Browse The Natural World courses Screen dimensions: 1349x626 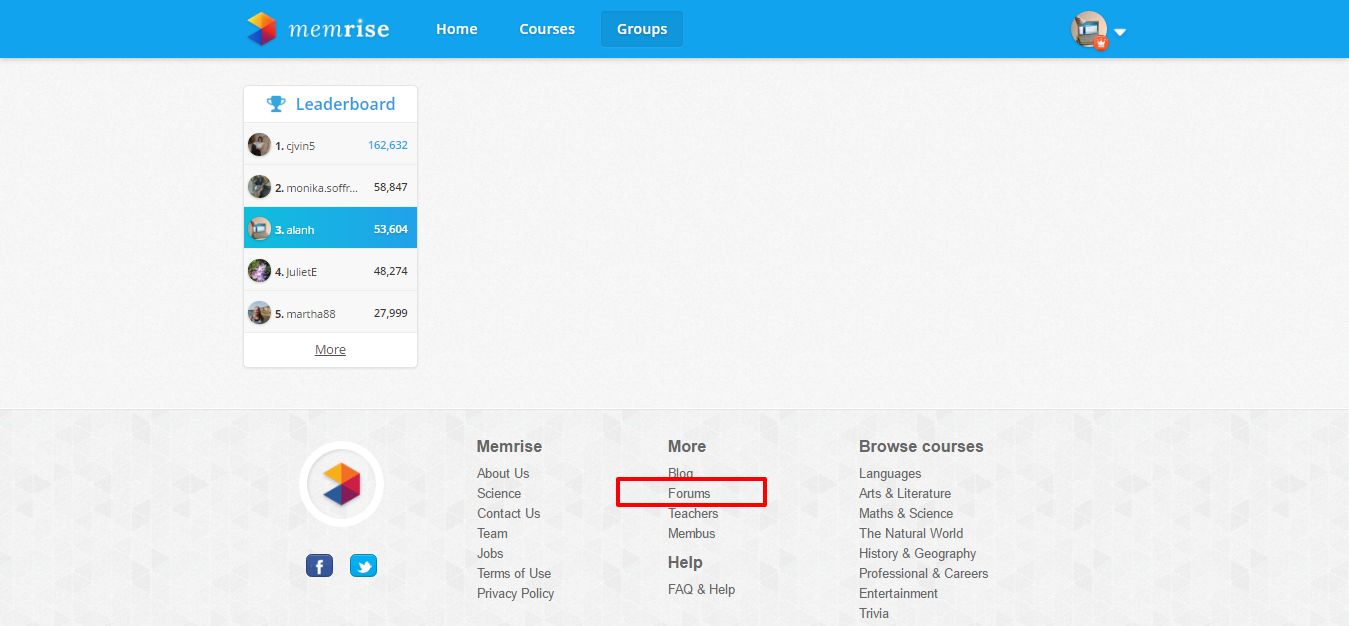(x=911, y=534)
